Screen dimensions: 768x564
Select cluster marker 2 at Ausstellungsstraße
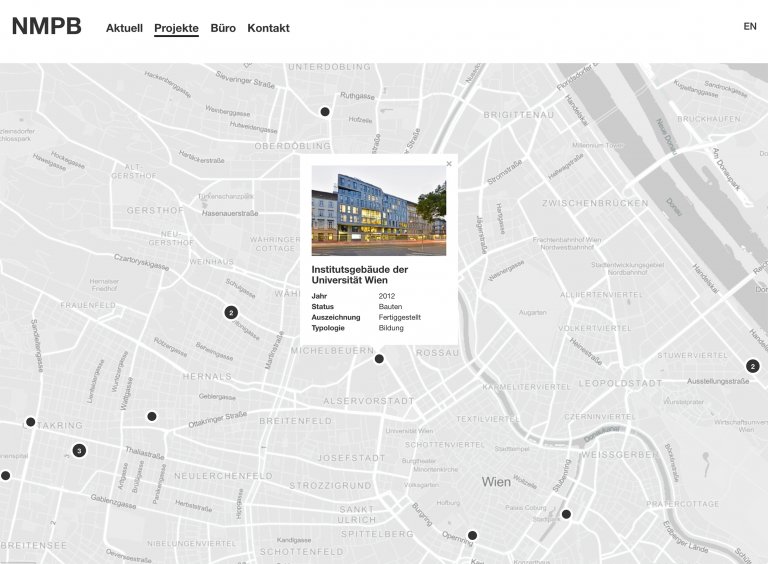pyautogui.click(x=753, y=366)
